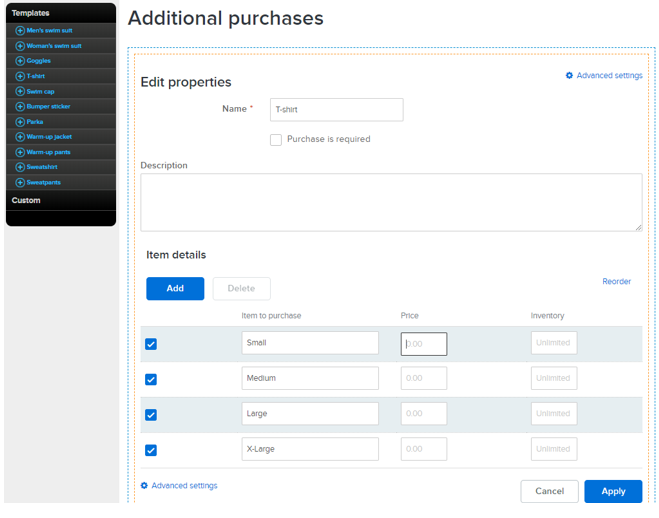Click the X-Large item name field

click(x=310, y=449)
